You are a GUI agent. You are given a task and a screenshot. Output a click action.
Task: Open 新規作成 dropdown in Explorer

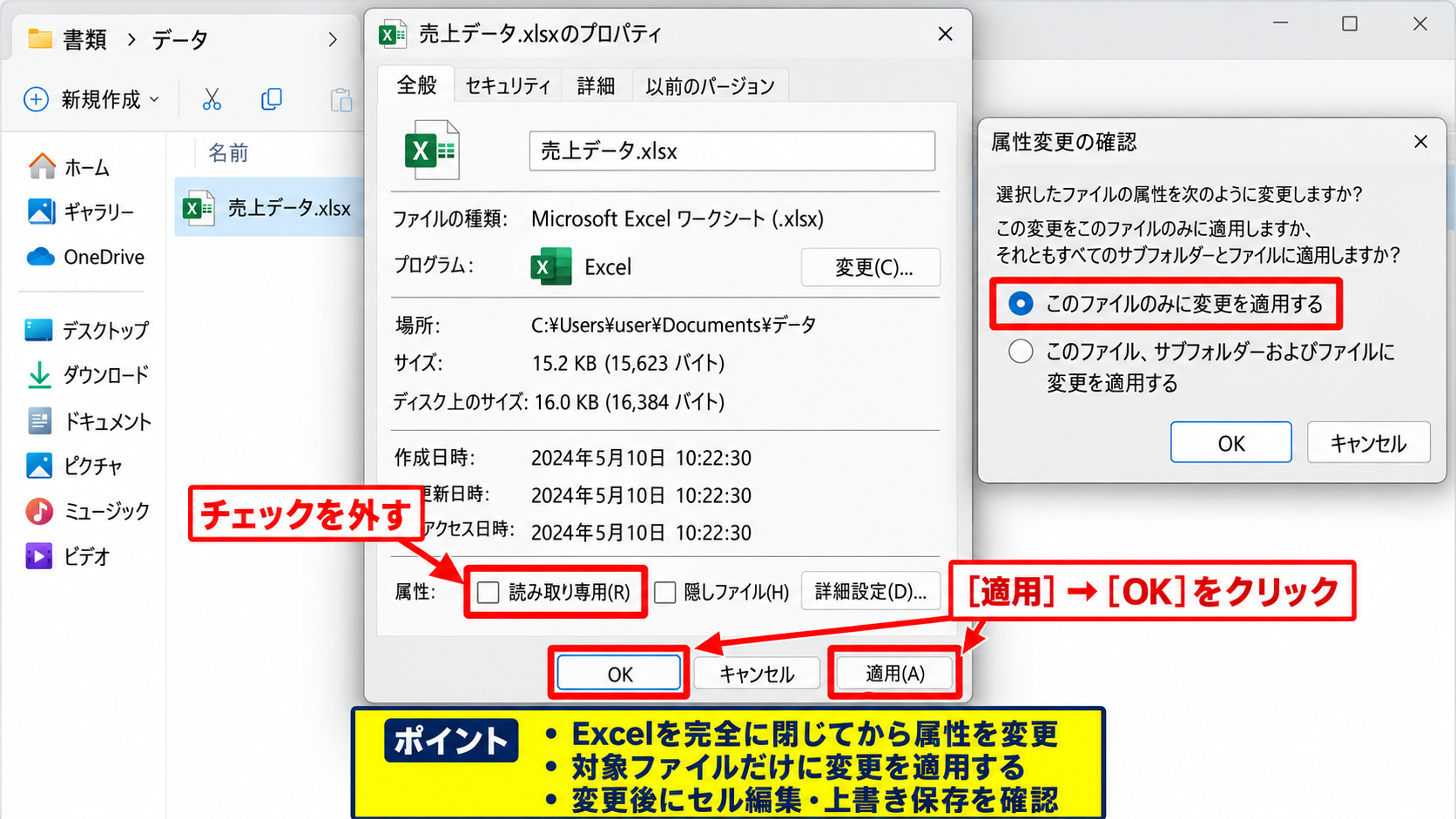tap(91, 99)
